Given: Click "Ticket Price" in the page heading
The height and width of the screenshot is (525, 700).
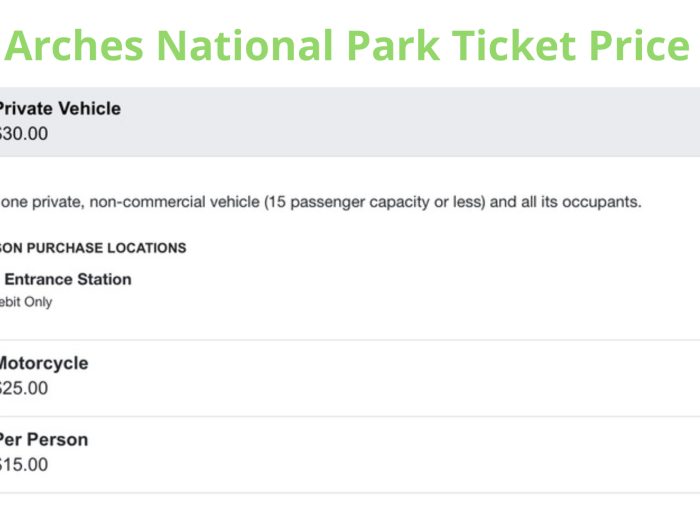Looking at the screenshot, I should coord(571,46).
